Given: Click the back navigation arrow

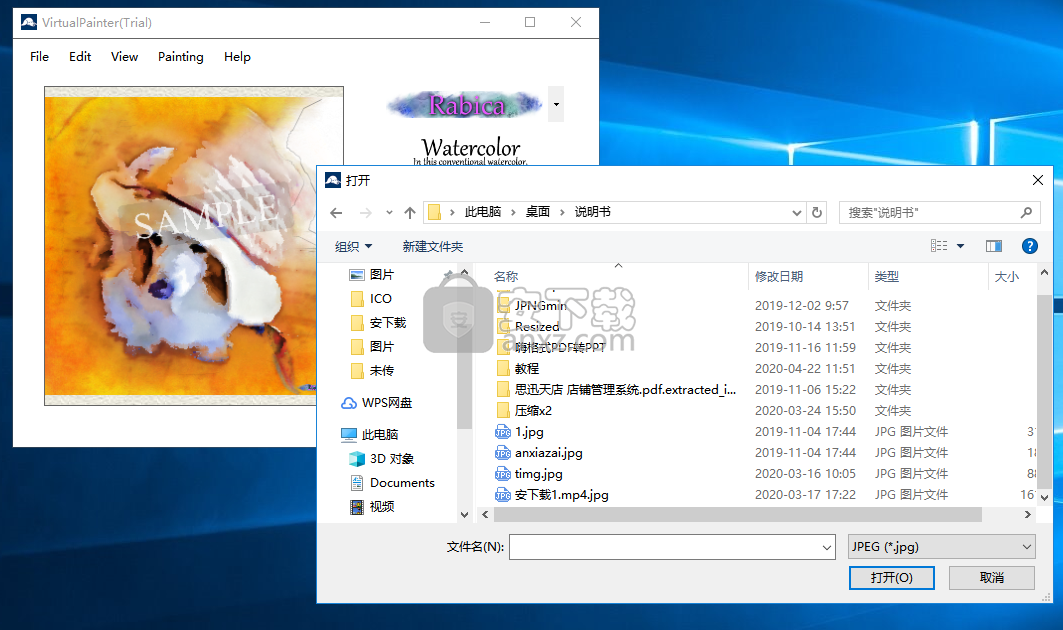Looking at the screenshot, I should (337, 212).
